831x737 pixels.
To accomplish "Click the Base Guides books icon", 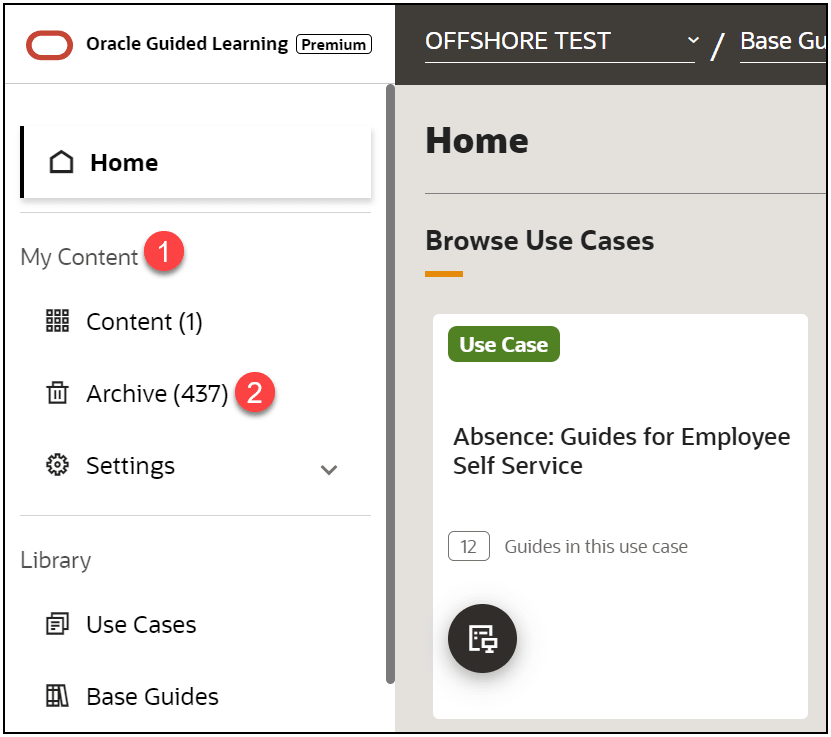I will coord(57,696).
